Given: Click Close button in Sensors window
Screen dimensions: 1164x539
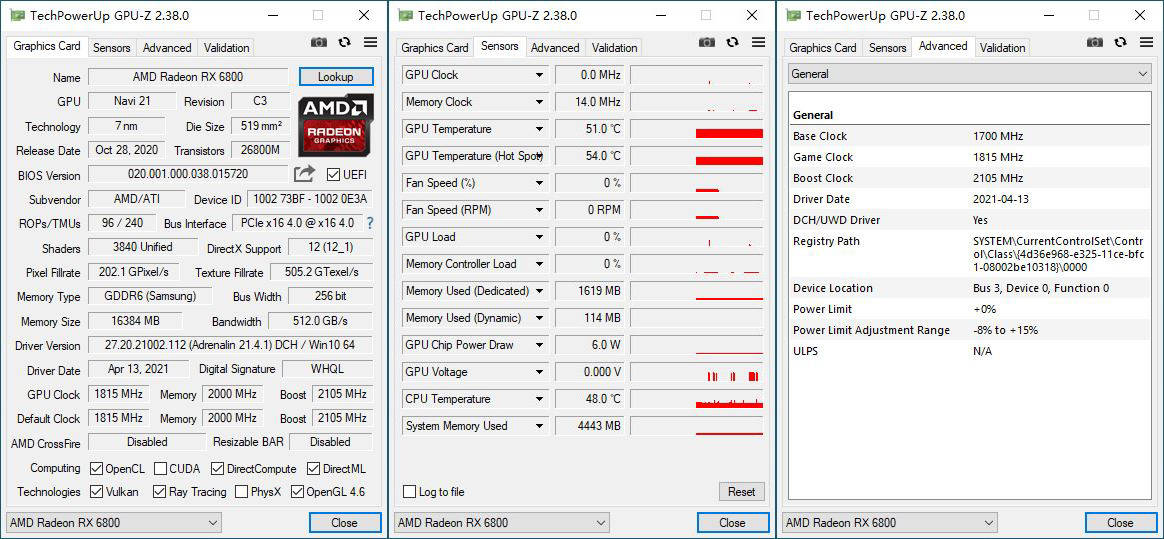Looking at the screenshot, I should coord(733,523).
